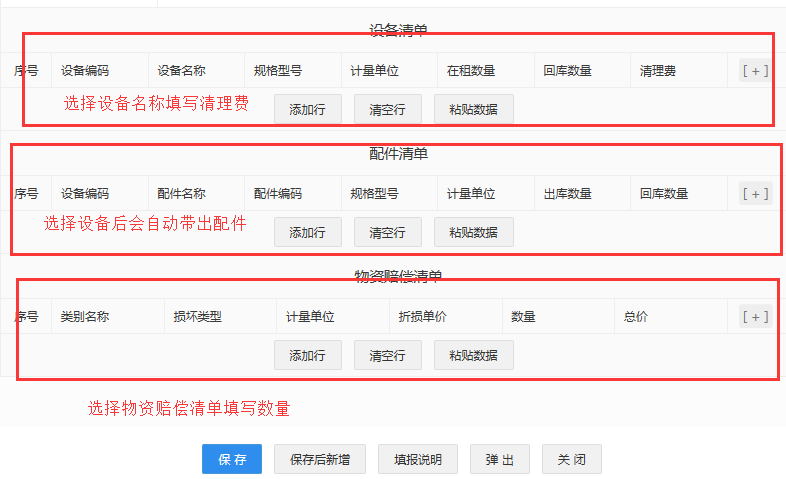Clear rows in 配件清单 with 清空行
The image size is (786, 479).
[x=387, y=232]
